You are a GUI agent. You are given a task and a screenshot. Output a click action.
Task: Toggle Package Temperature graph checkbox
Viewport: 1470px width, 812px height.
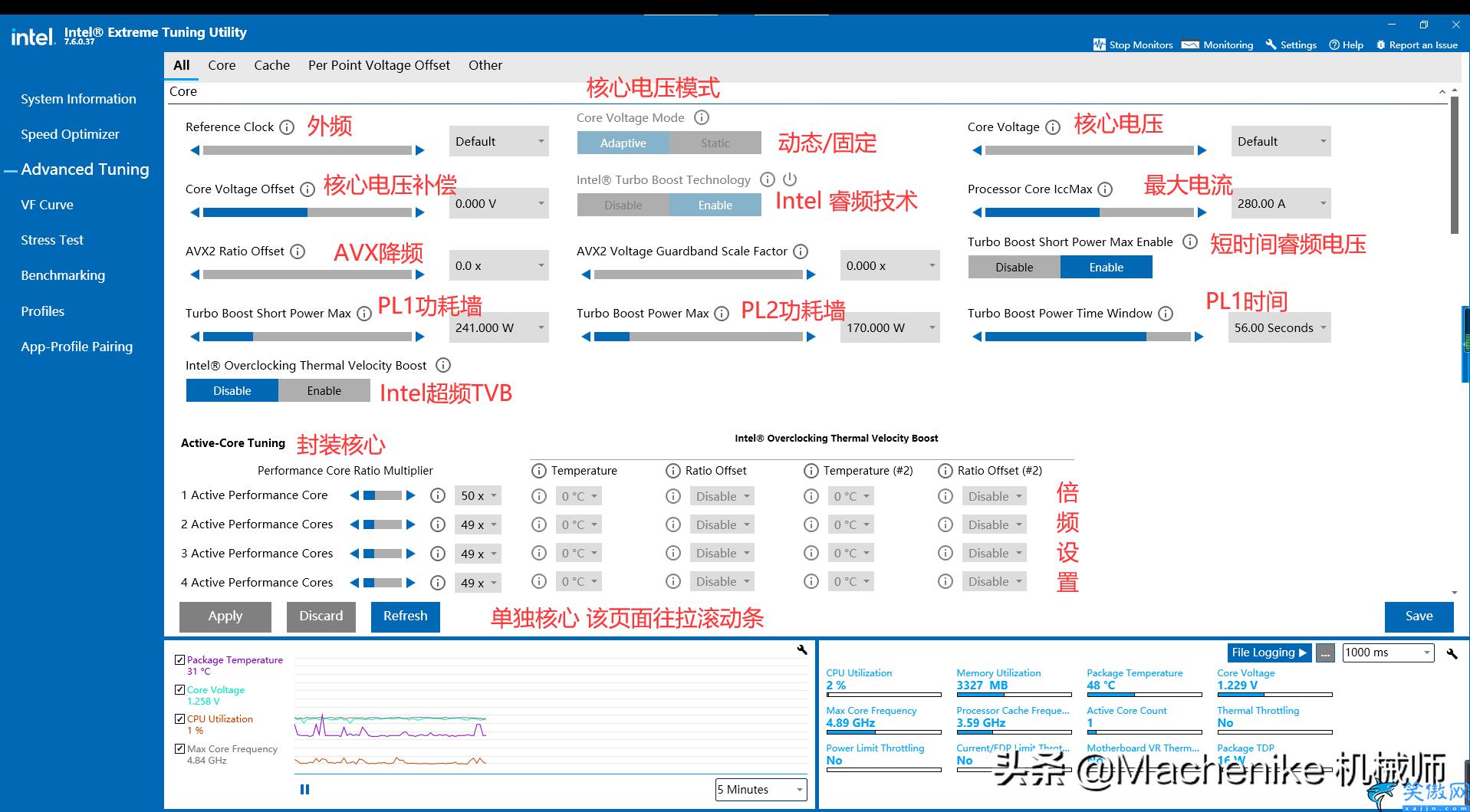pyautogui.click(x=180, y=659)
